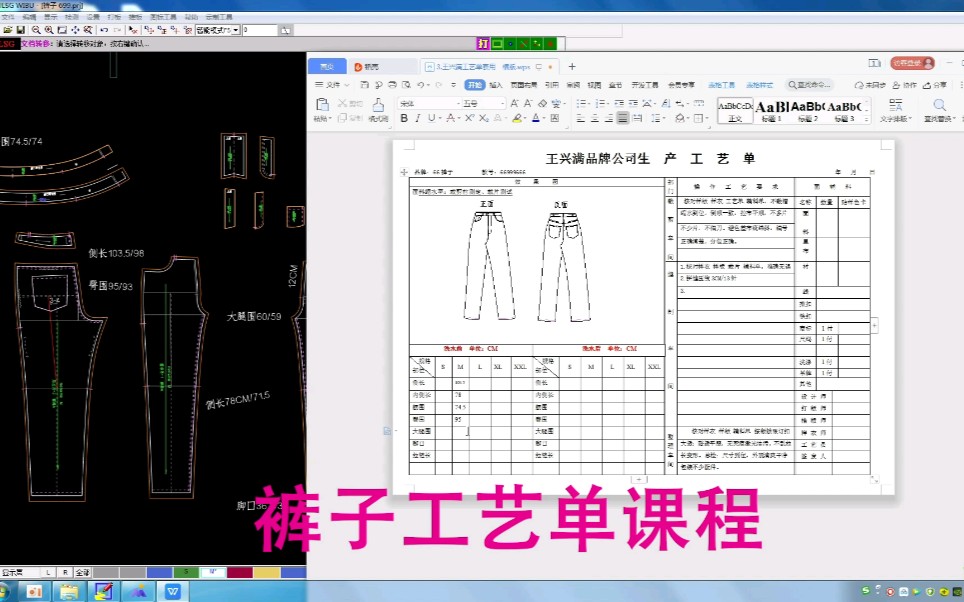Apply 标题 1 style

771,111
